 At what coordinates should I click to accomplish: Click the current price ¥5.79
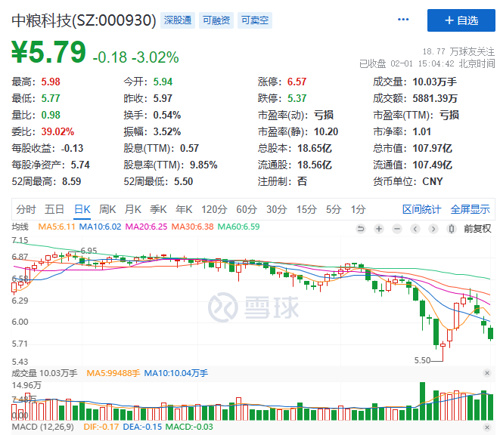49,52
